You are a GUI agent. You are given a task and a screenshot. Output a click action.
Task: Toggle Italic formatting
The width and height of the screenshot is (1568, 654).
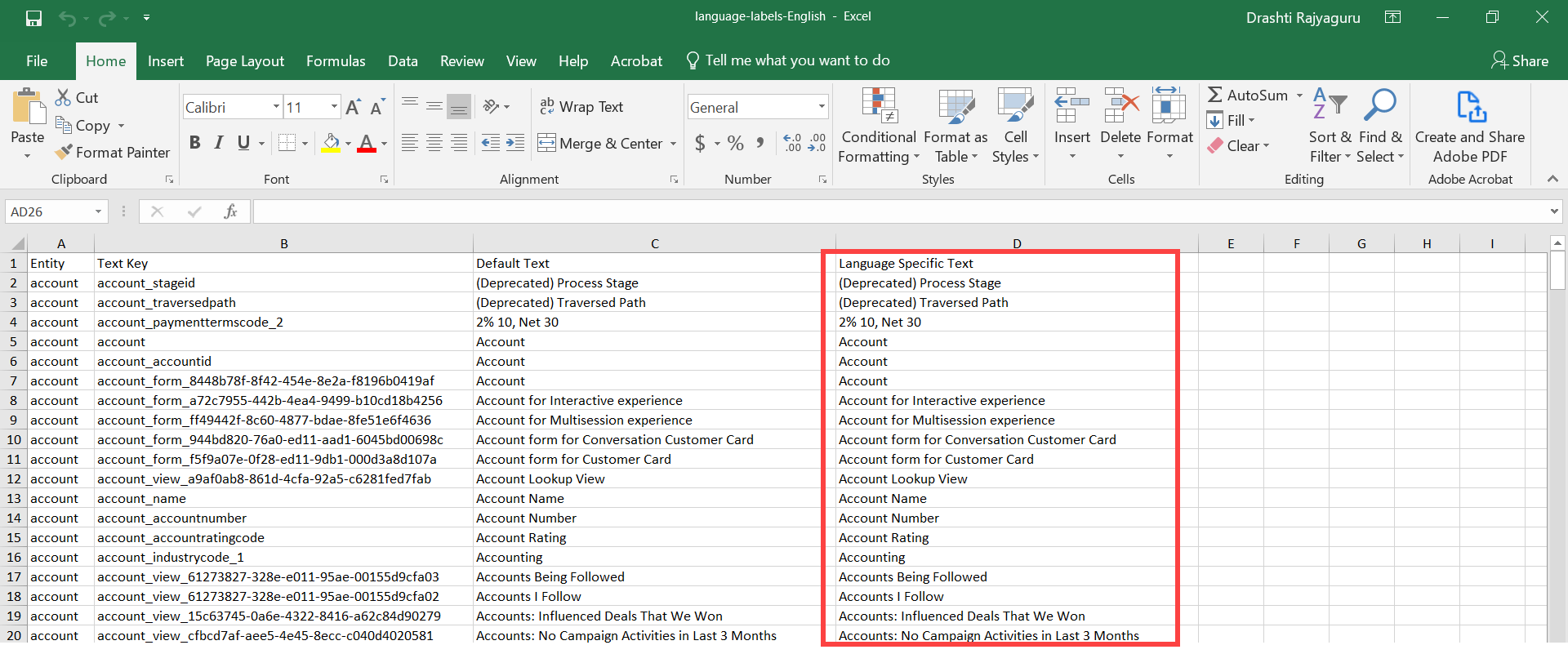click(219, 143)
